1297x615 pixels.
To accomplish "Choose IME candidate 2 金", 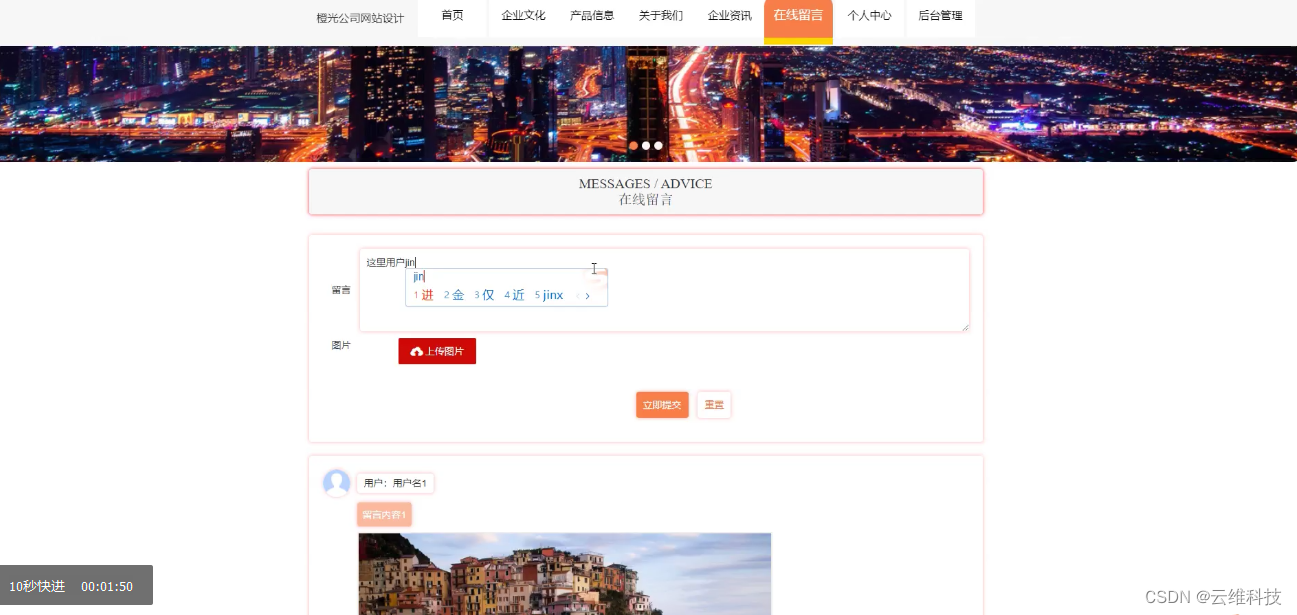I will pyautogui.click(x=454, y=295).
